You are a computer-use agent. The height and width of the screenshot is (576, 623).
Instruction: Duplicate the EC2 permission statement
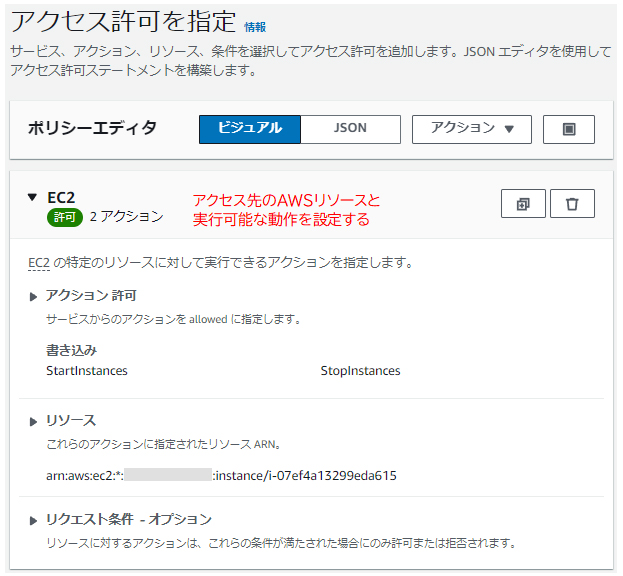click(x=523, y=204)
